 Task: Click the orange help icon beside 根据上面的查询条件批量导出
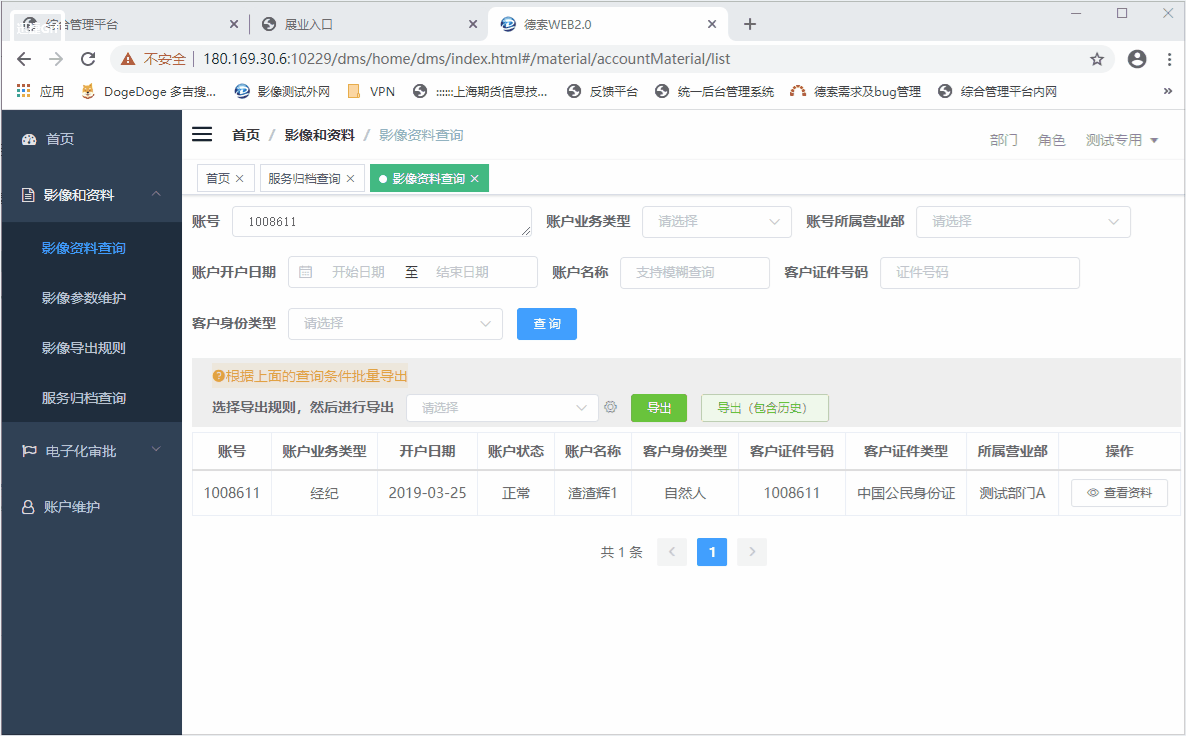pos(218,376)
